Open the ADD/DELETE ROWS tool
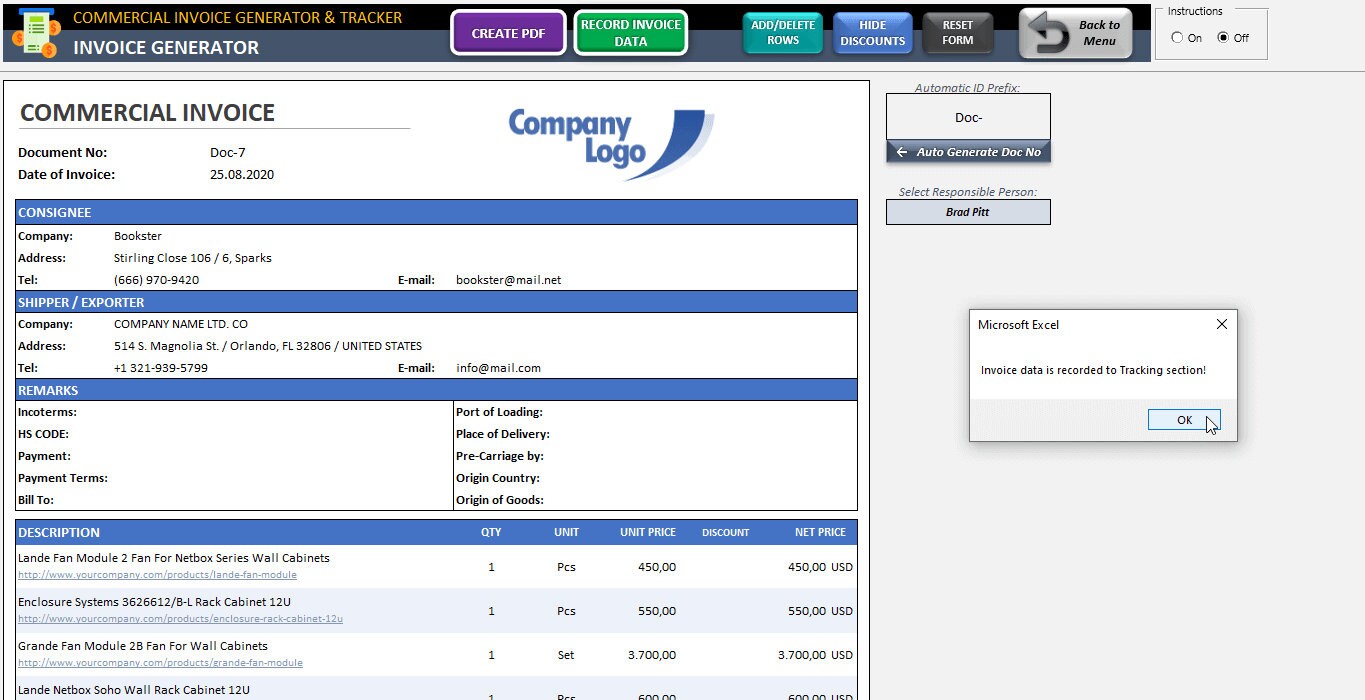This screenshot has width=1365, height=700. pyautogui.click(x=782, y=31)
